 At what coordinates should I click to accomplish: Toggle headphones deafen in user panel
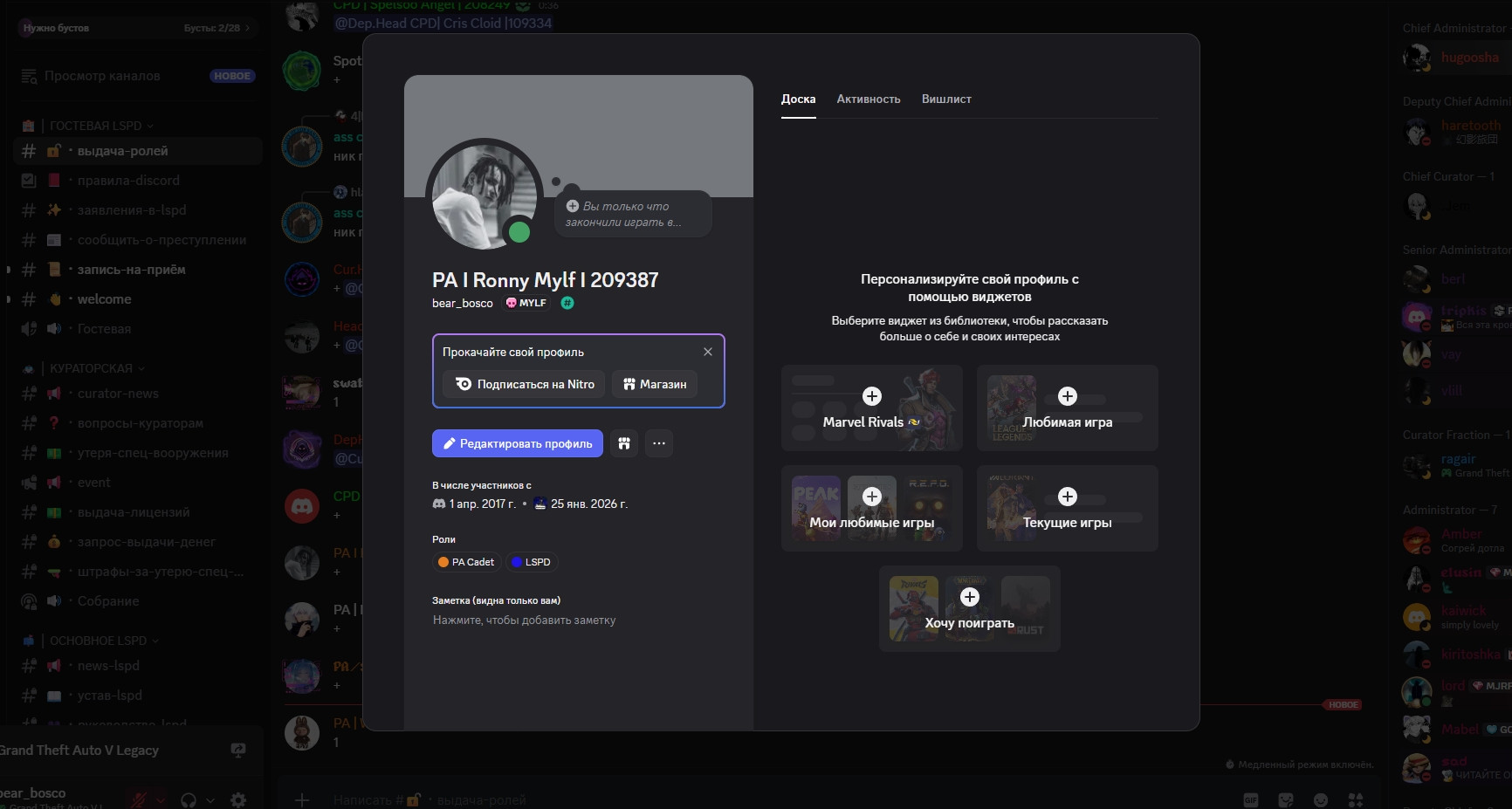coord(189,799)
